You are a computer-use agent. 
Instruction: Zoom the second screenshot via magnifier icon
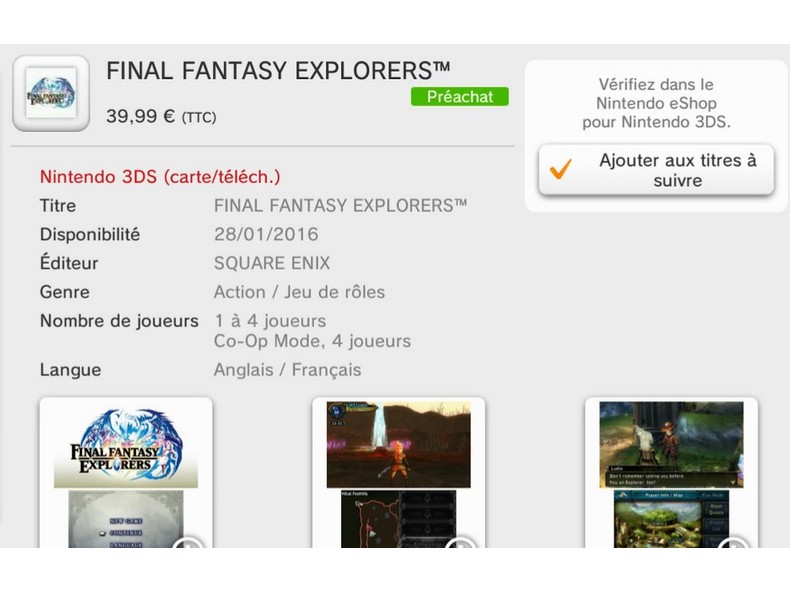[x=460, y=543]
